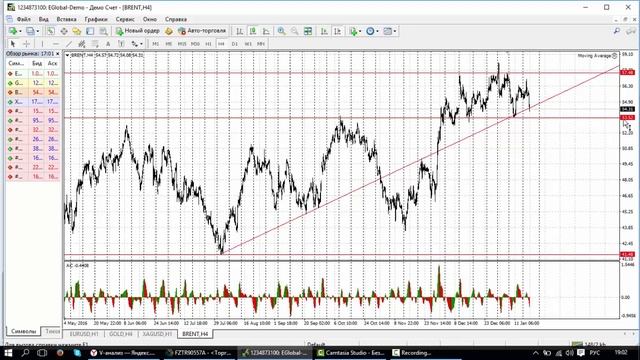The height and width of the screenshot is (360, 640).
Task: Switch to H1 timeframe
Action: (x=209, y=44)
